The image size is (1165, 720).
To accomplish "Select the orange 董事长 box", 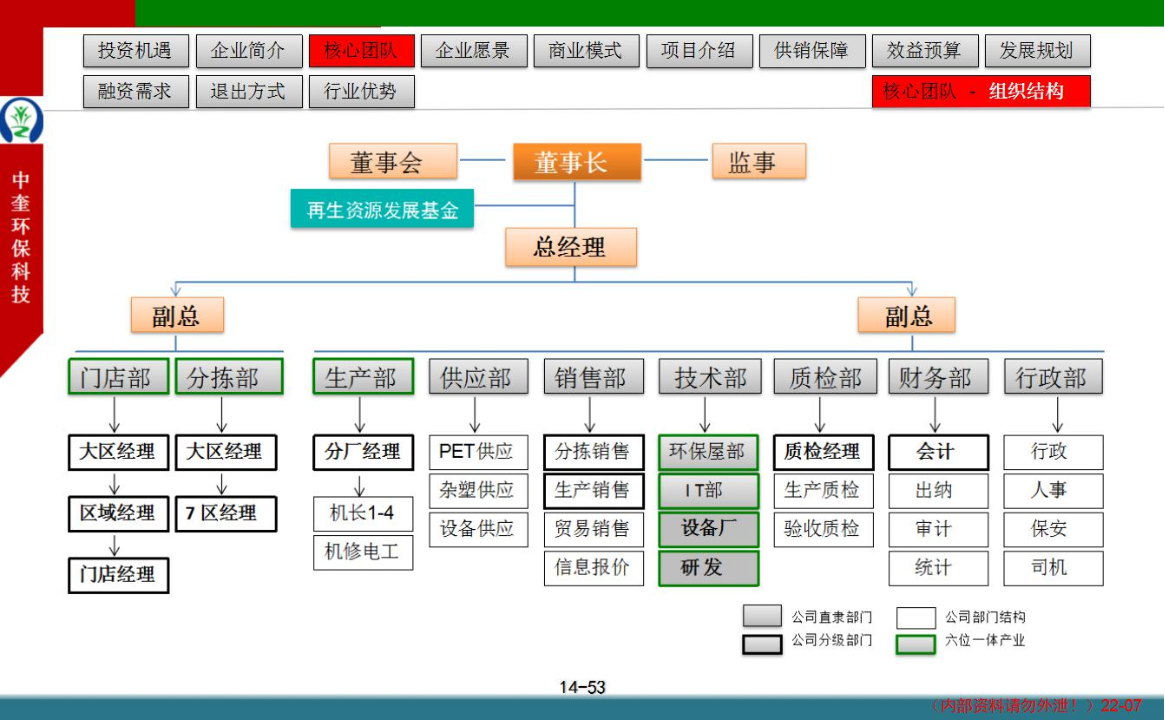I will (577, 161).
